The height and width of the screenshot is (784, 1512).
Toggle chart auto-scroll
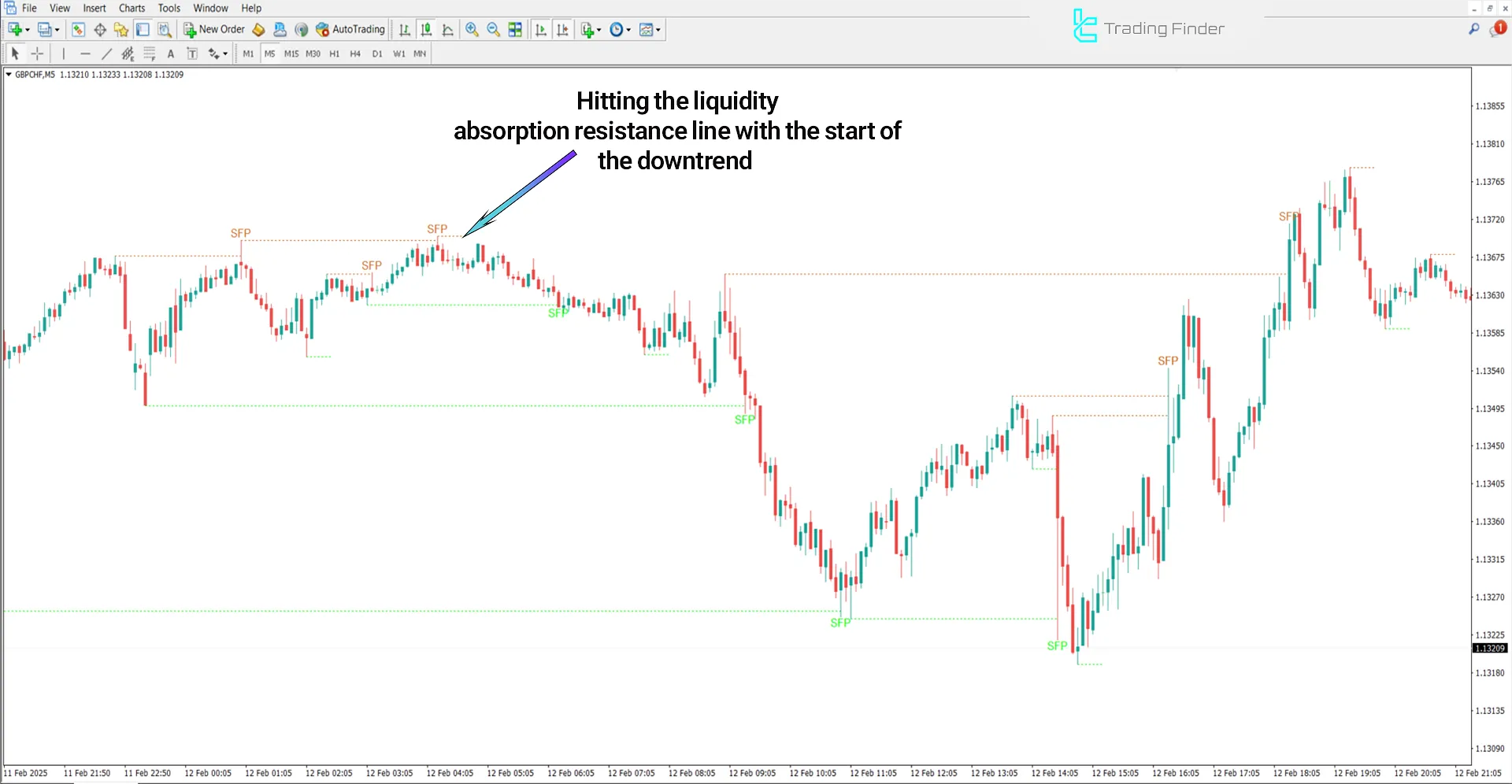[x=541, y=29]
